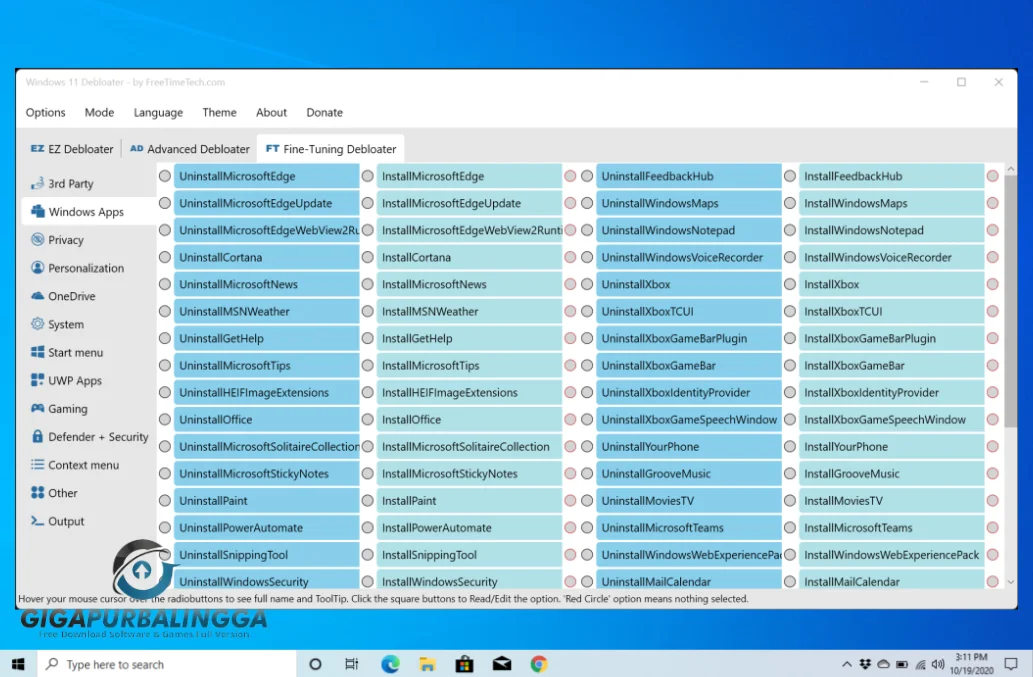Click the UninstallMicrosoftTeams button

point(689,527)
